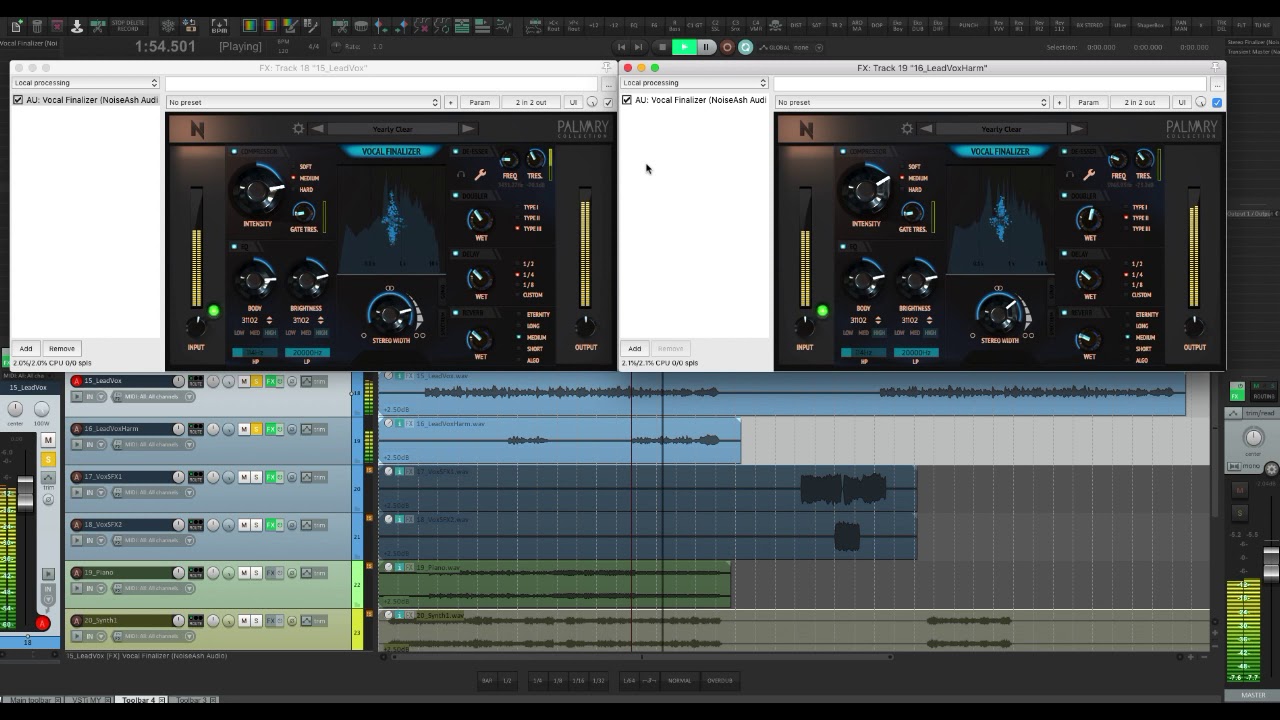Click Brightness frequency stepper in LeadVox plugin

point(320,321)
